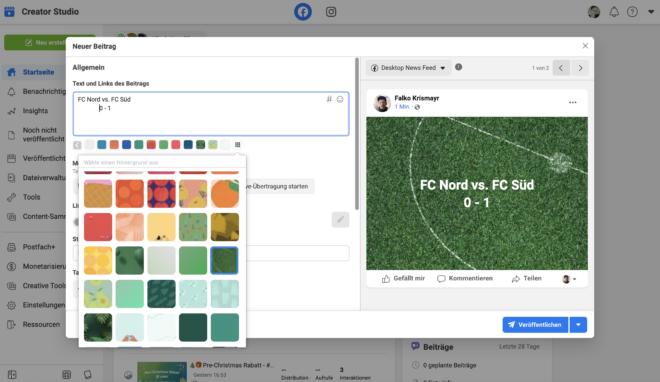Open Noch nicht veröffentlicht in sidebar
Image resolution: width=660 pixels, height=382 pixels.
point(43,135)
